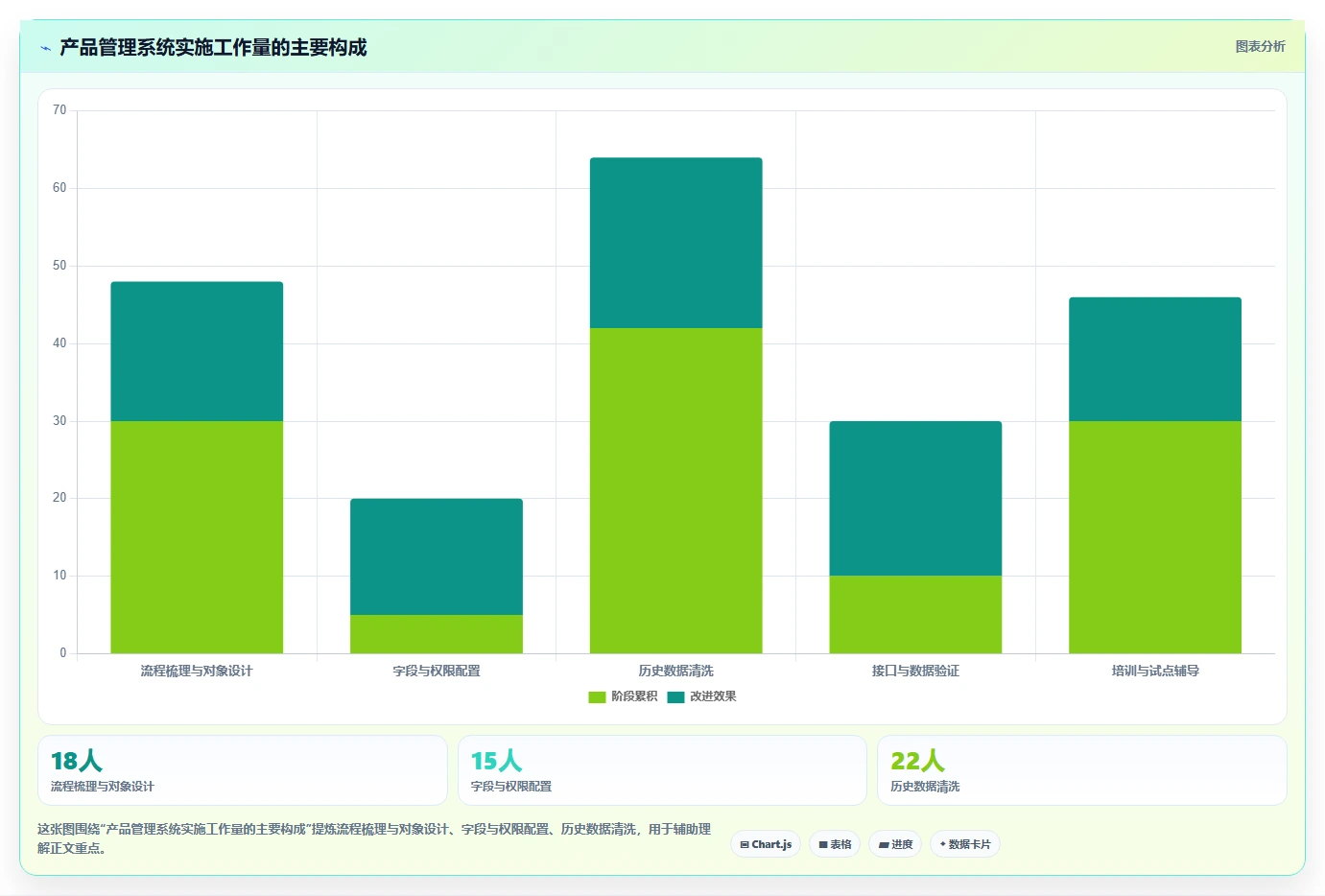This screenshot has height=896, width=1325.
Task: Click the 流程梳理与对象设计 x-axis label
Action: (x=197, y=671)
